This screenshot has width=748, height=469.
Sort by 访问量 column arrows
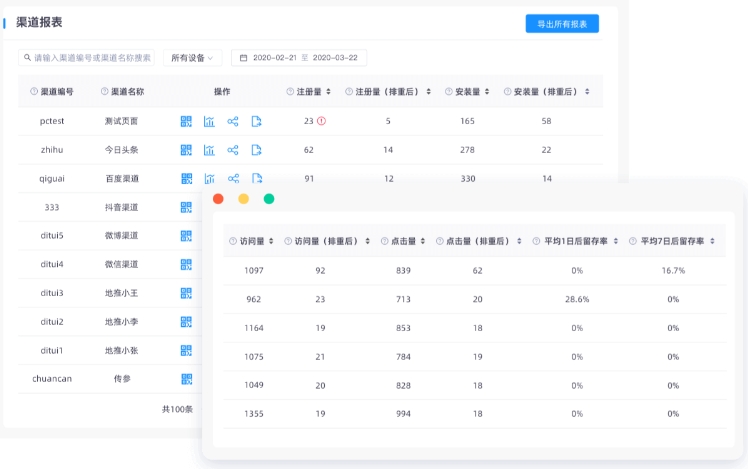click(x=271, y=241)
